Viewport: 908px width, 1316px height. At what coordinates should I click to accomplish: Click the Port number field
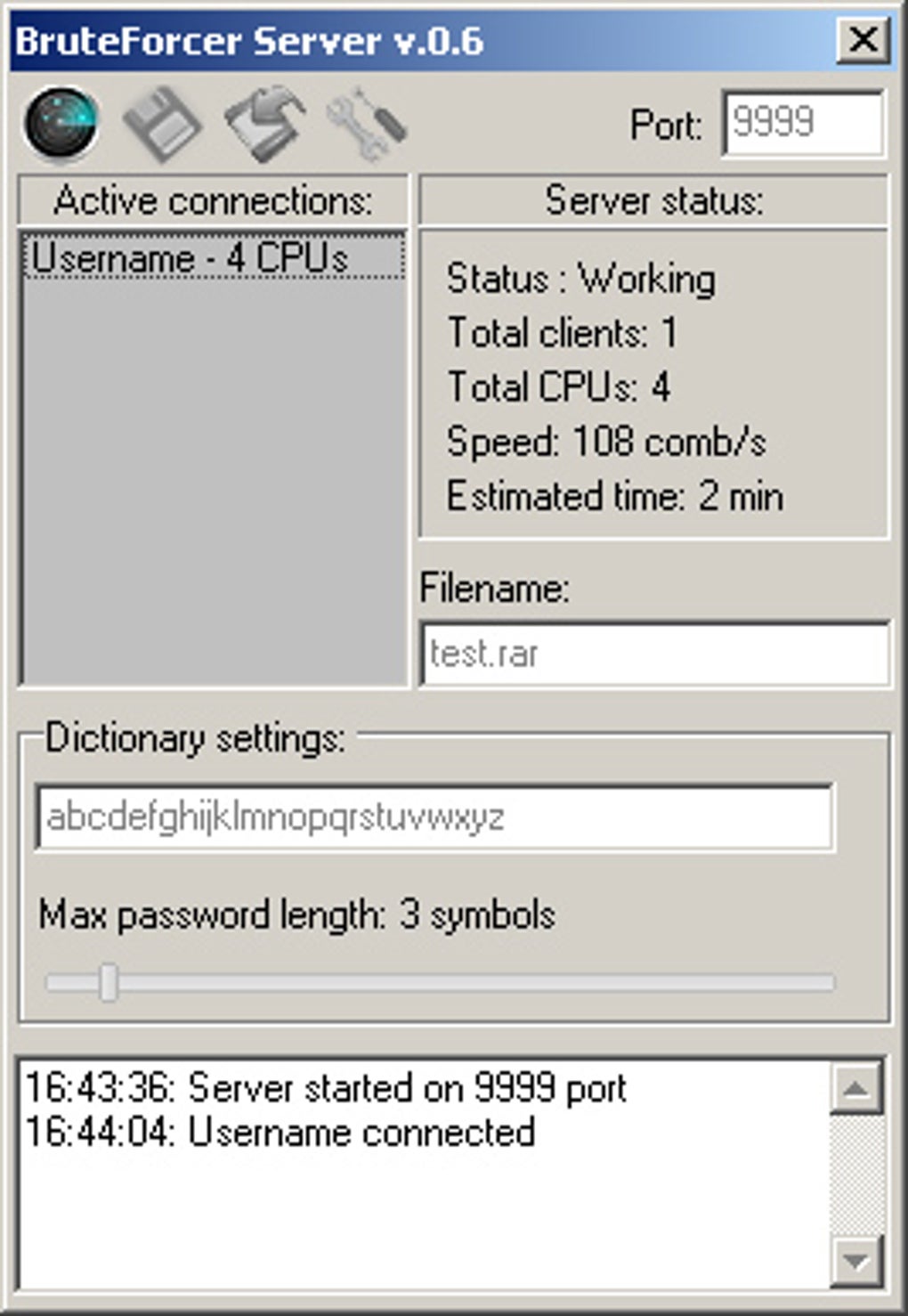(x=802, y=123)
